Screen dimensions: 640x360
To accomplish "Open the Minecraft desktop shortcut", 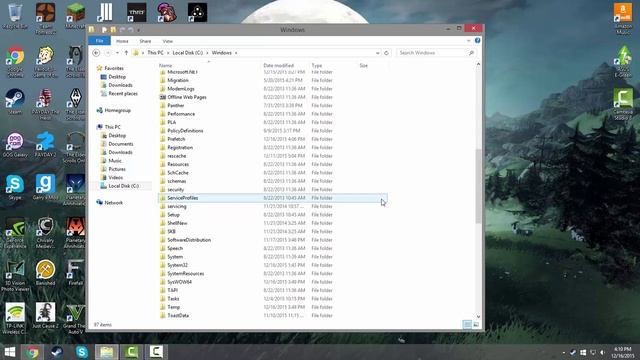I will [x=76, y=16].
